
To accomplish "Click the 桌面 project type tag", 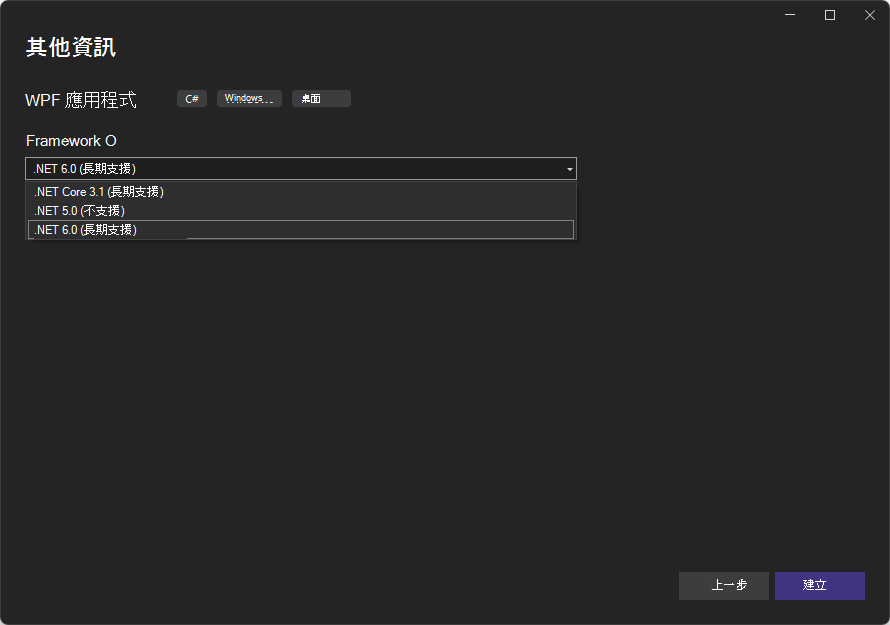I will [321, 99].
